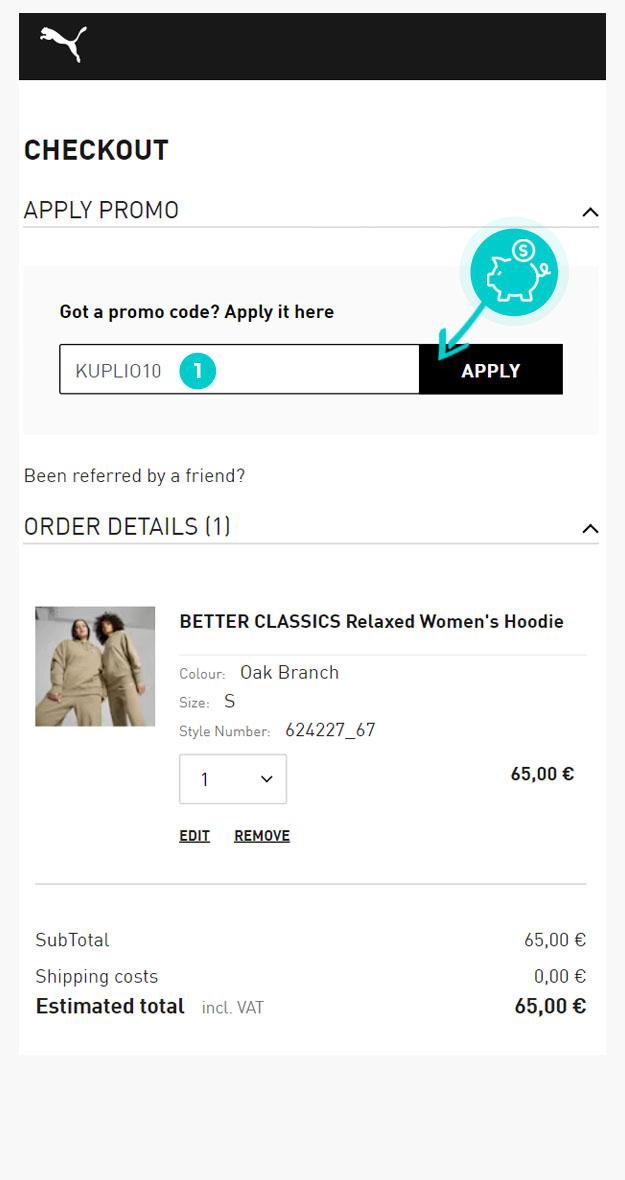Screen dimensions: 625x1180
Task: Click the APPLY PROMO section heading
Action: point(101,211)
